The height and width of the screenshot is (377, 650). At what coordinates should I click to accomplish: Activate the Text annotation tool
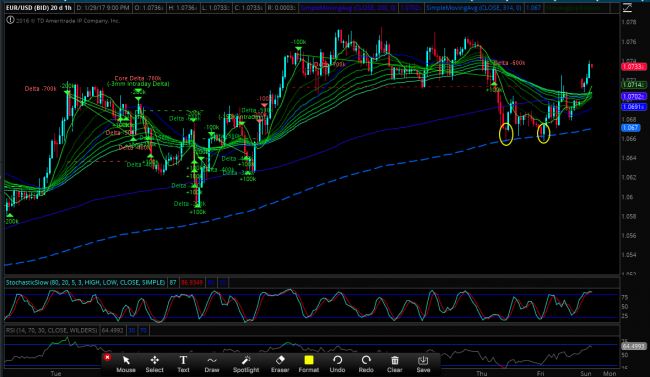coord(183,364)
